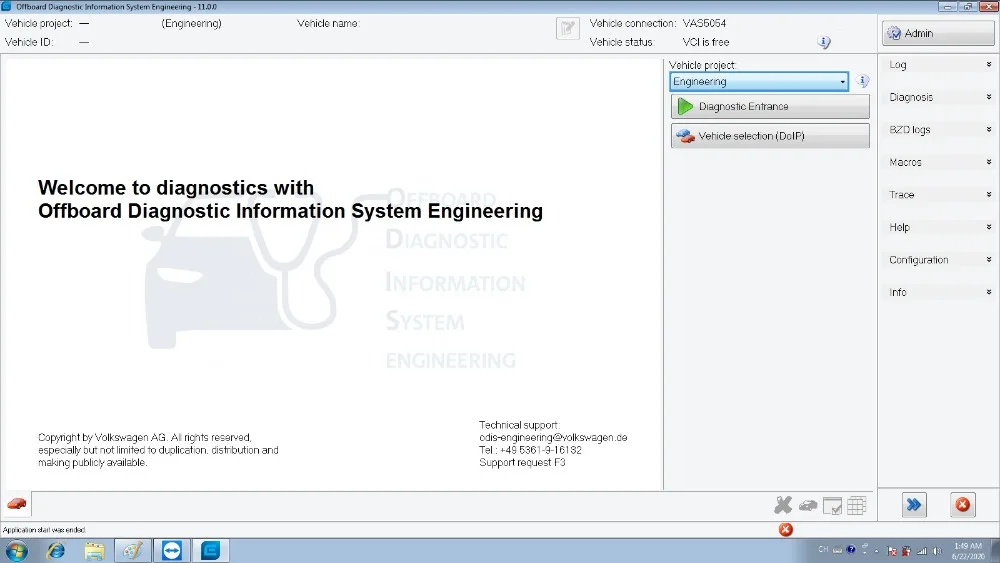This screenshot has width=1000, height=563.
Task: Expand the Configuration section
Action: (x=939, y=260)
